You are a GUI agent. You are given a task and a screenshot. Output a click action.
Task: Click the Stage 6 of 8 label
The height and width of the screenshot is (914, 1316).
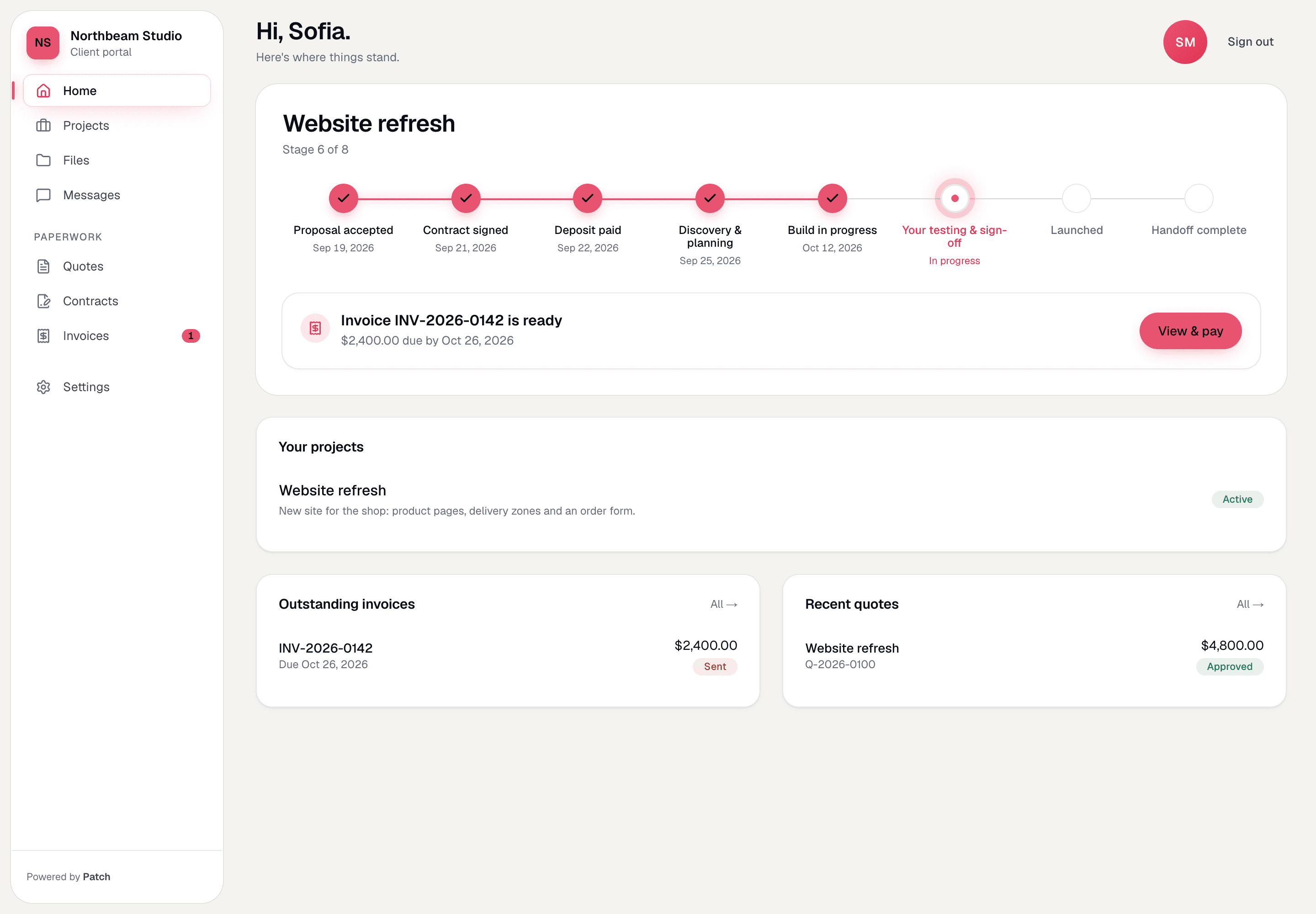[x=316, y=149]
